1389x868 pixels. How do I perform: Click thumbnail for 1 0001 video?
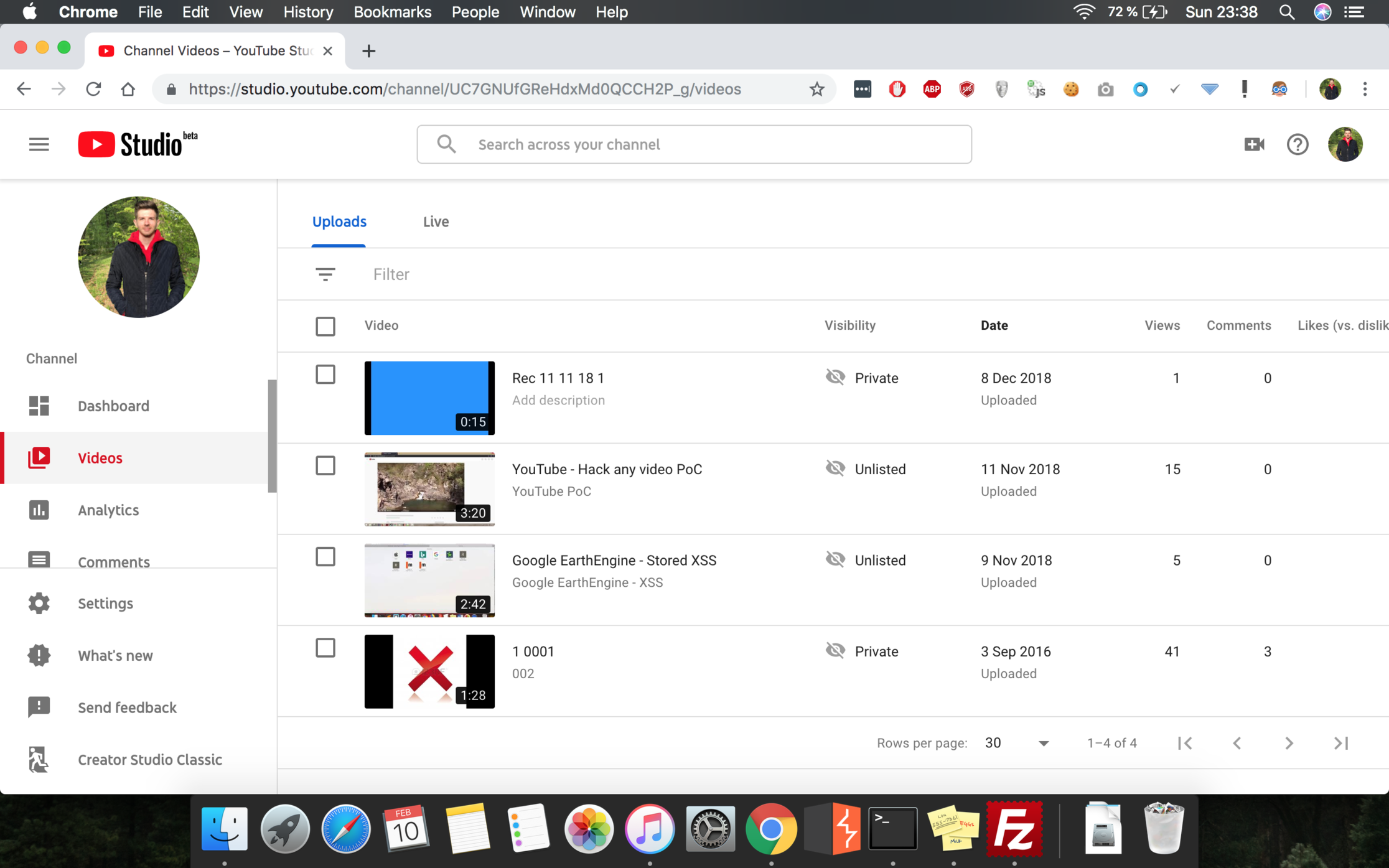click(428, 670)
